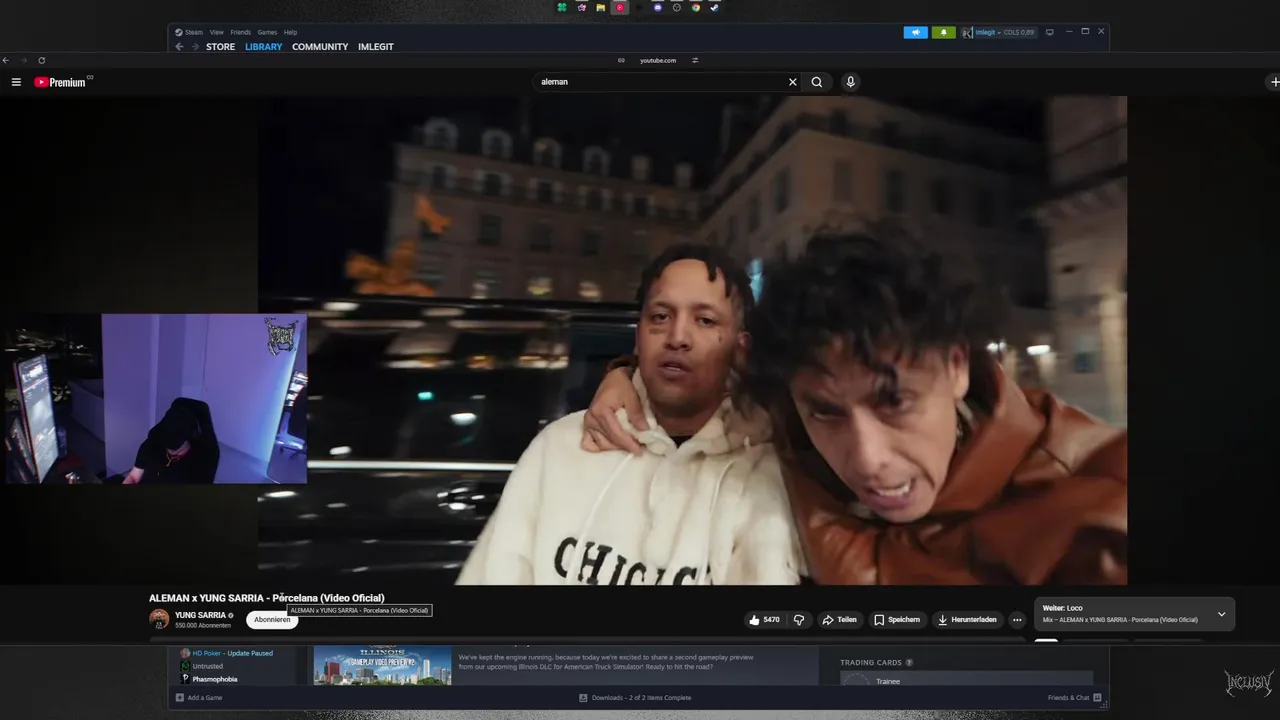Open more actions three-dot menu
Image resolution: width=1280 pixels, height=720 pixels.
pos(1017,620)
